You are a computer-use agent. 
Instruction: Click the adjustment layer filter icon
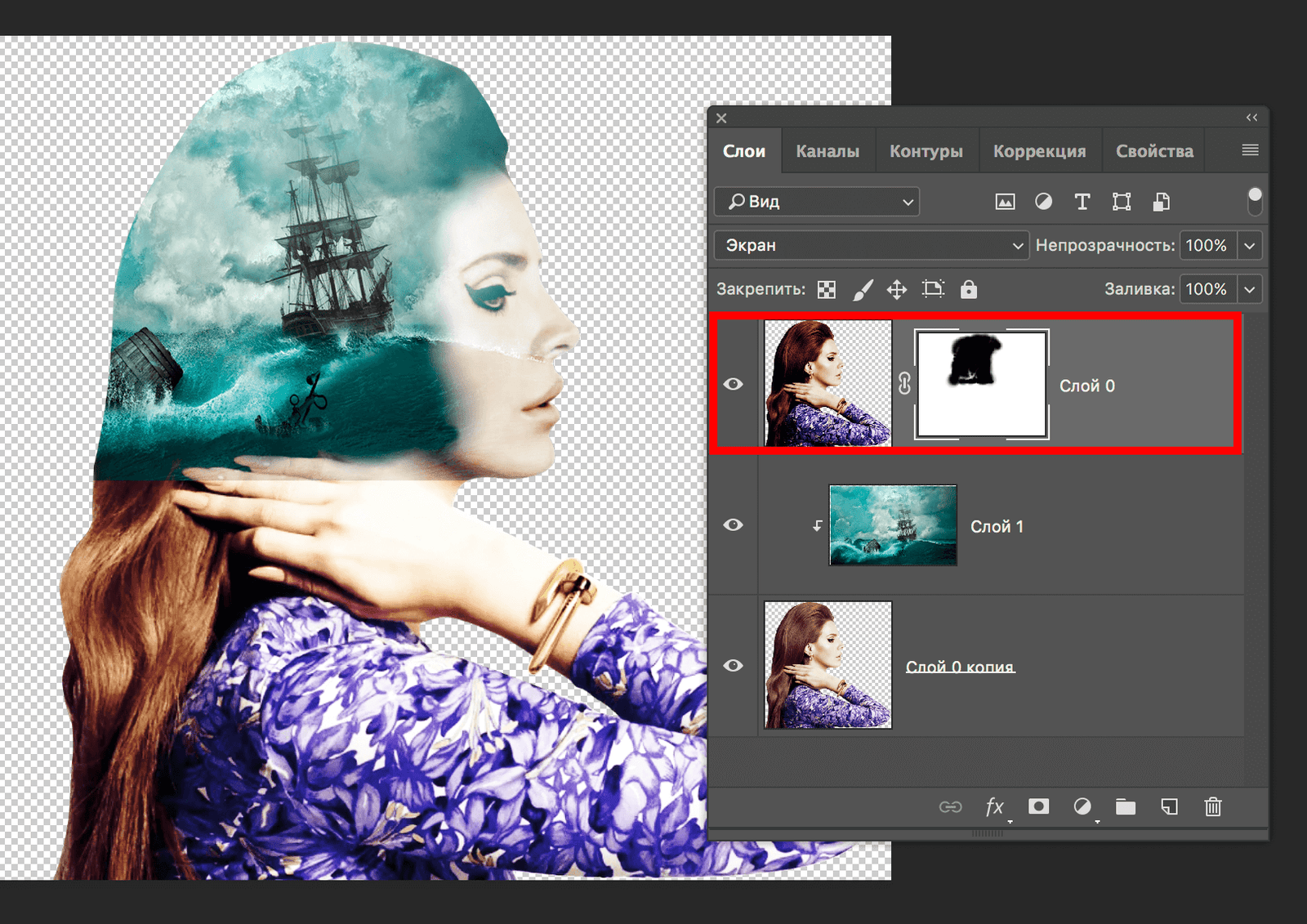(1043, 202)
